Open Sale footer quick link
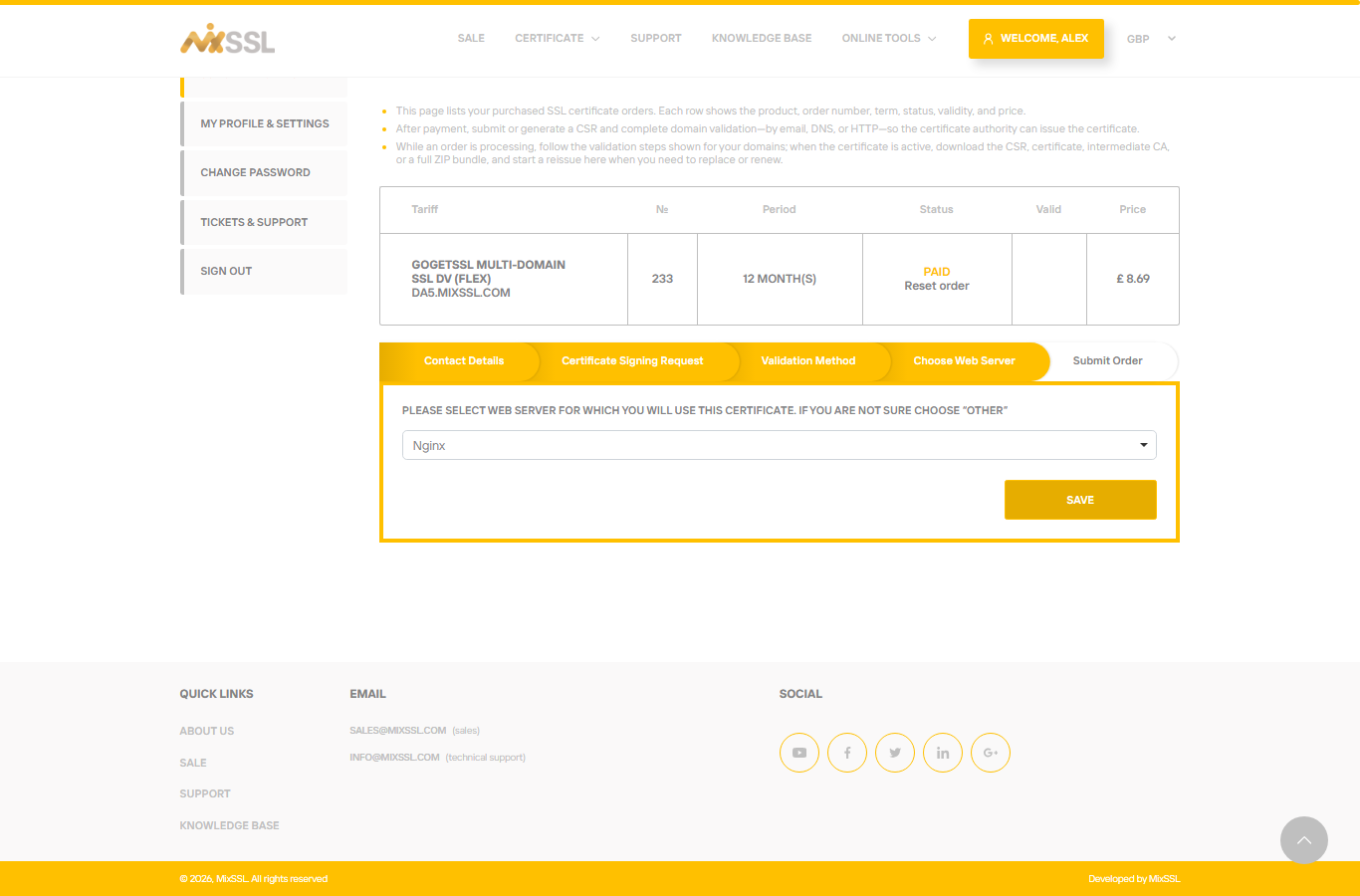 click(193, 763)
